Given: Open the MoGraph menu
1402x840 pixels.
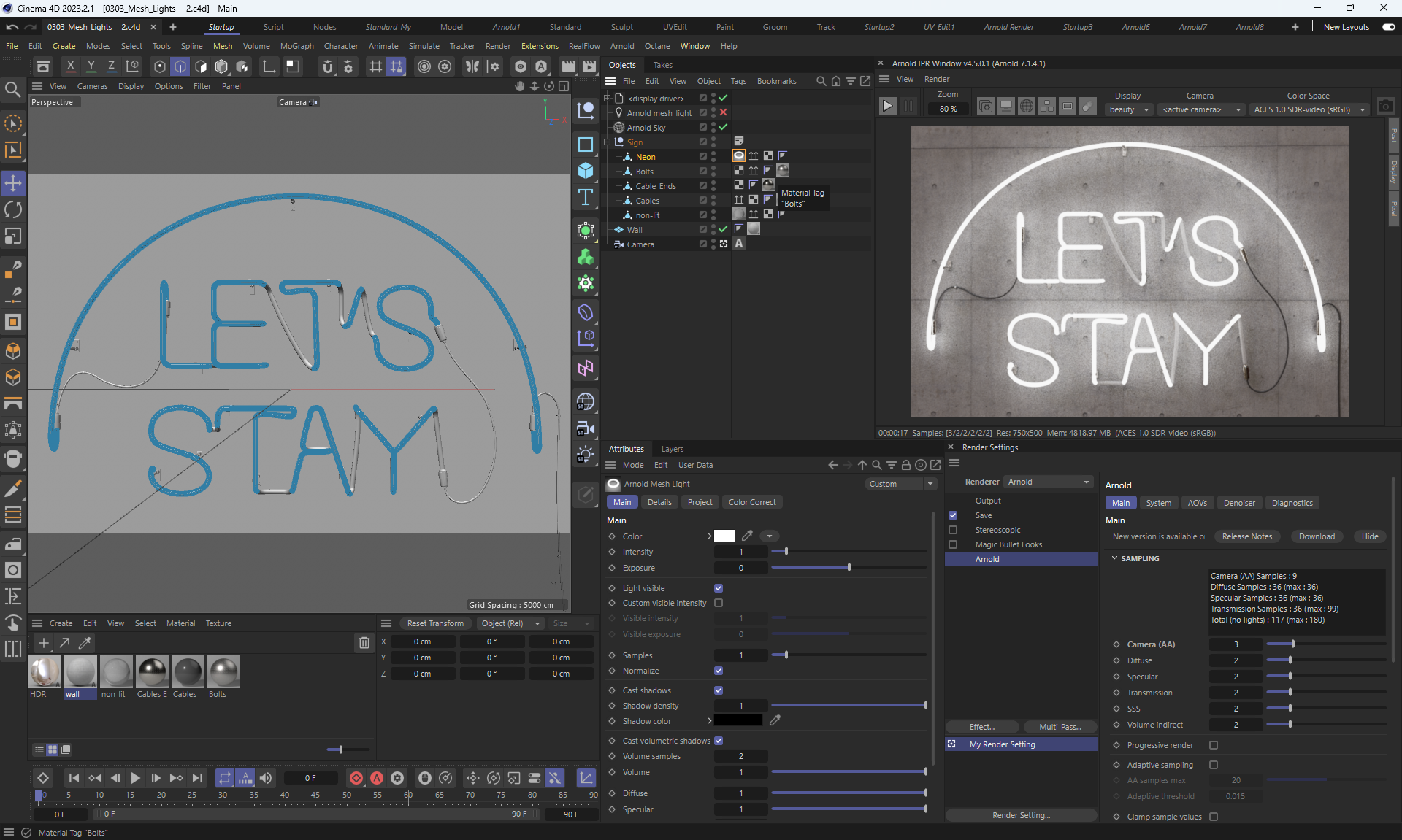Looking at the screenshot, I should (296, 46).
